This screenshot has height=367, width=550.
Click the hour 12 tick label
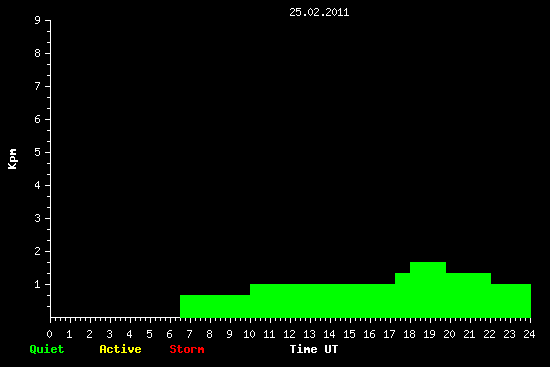tap(289, 334)
